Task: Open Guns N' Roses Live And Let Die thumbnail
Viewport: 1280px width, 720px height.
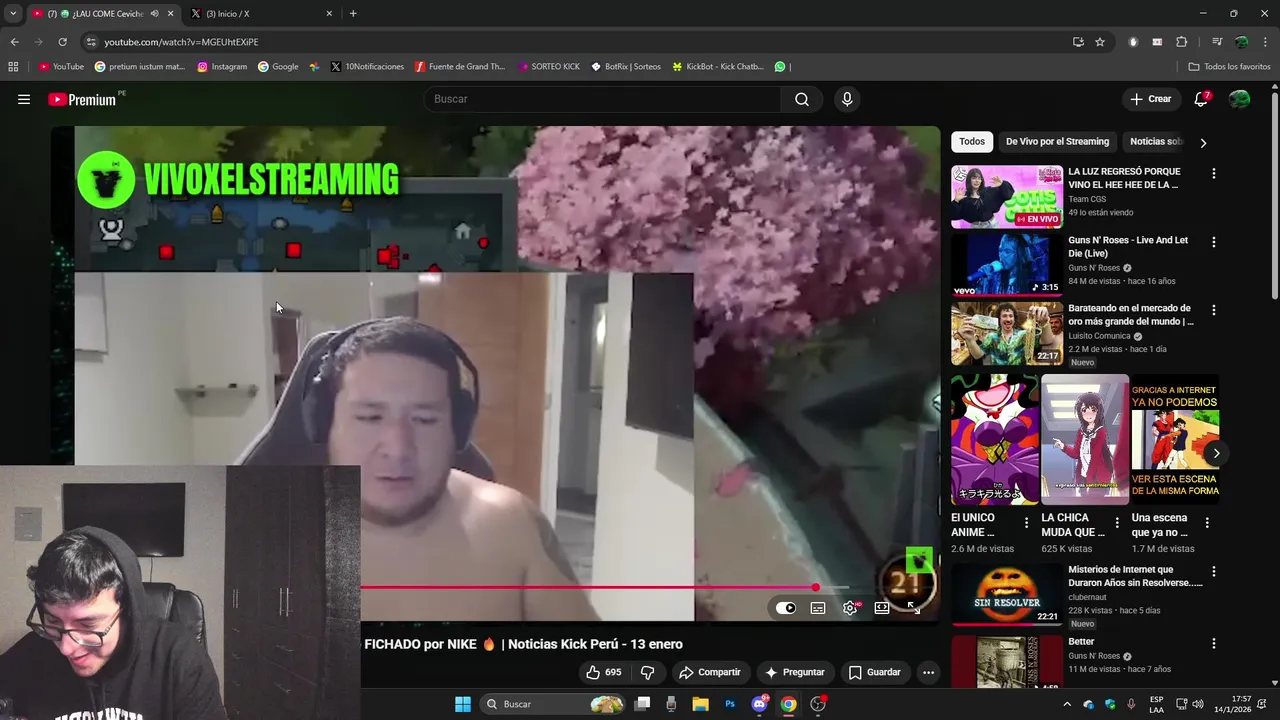Action: click(x=1007, y=265)
